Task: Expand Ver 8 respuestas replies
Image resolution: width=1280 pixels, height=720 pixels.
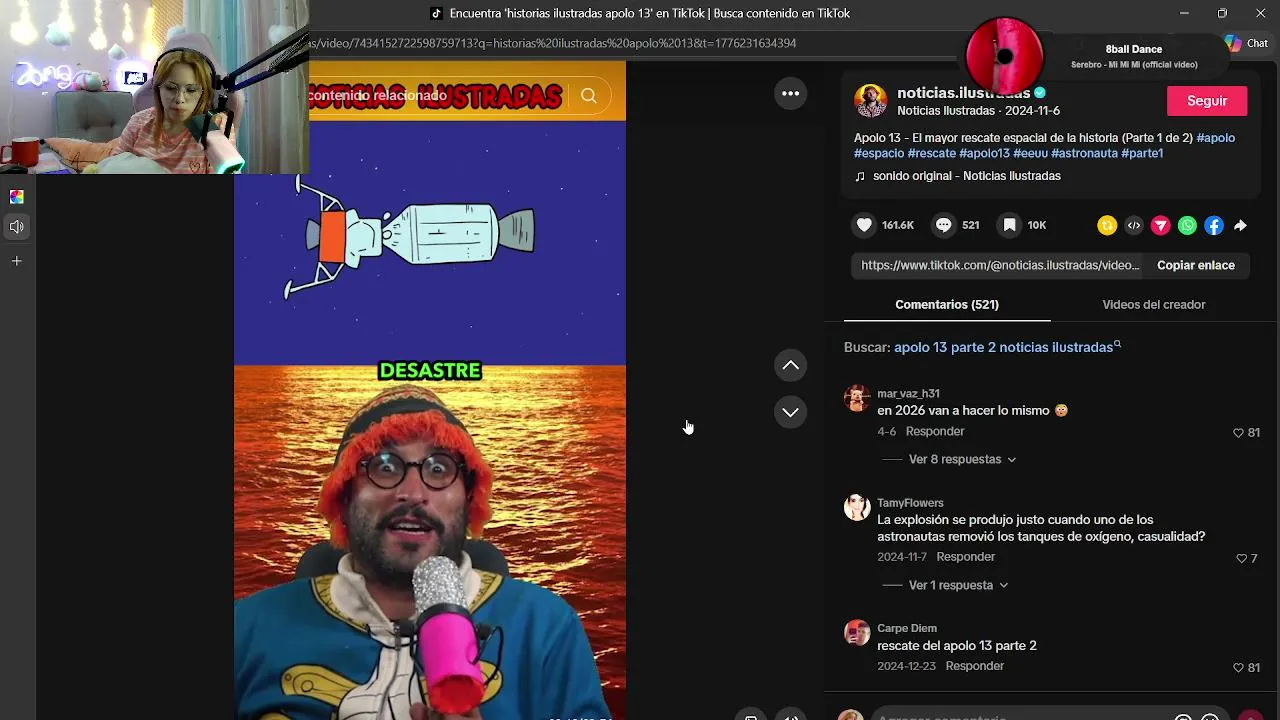Action: click(x=962, y=459)
